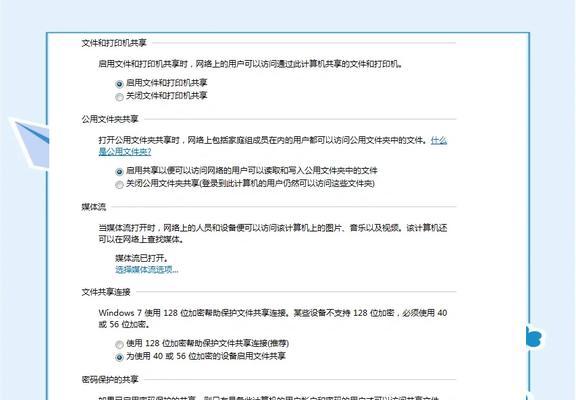The height and width of the screenshot is (400, 576).
Task: Click the 媒体流 section heading
Action: coord(94,207)
